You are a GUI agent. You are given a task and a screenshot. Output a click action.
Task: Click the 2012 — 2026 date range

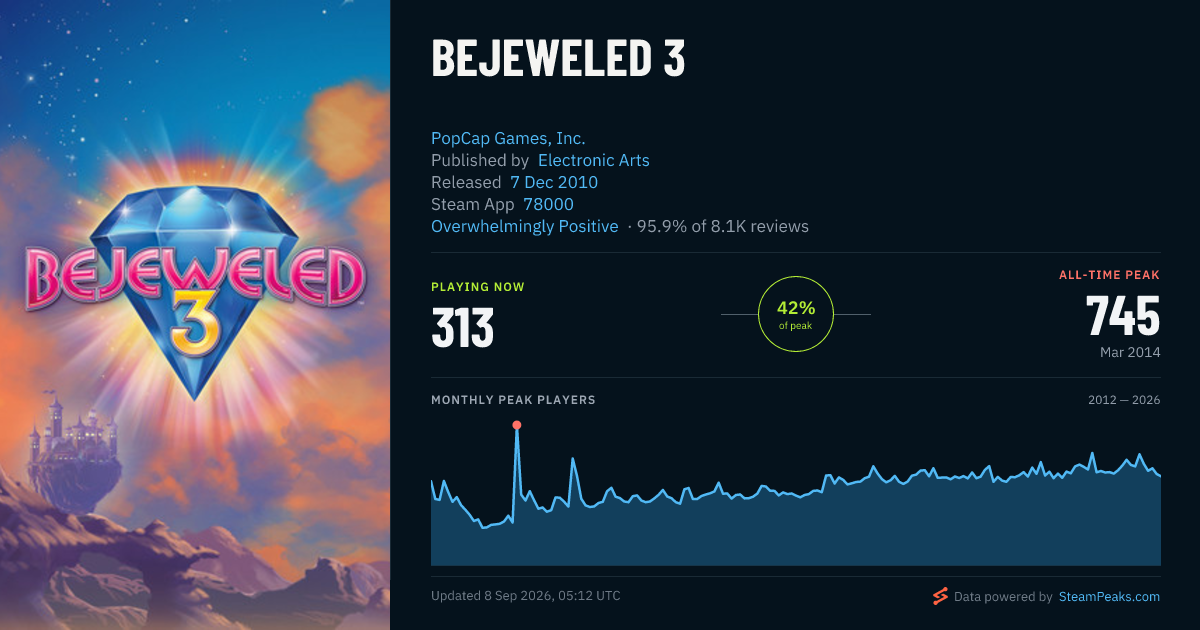pyautogui.click(x=1124, y=400)
